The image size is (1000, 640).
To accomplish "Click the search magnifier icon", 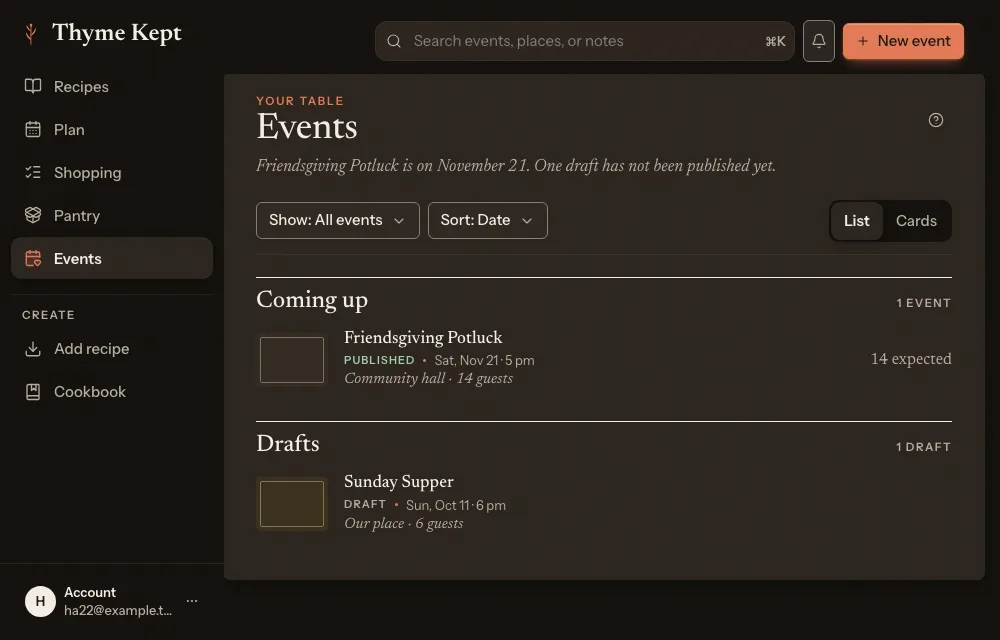I will (394, 41).
